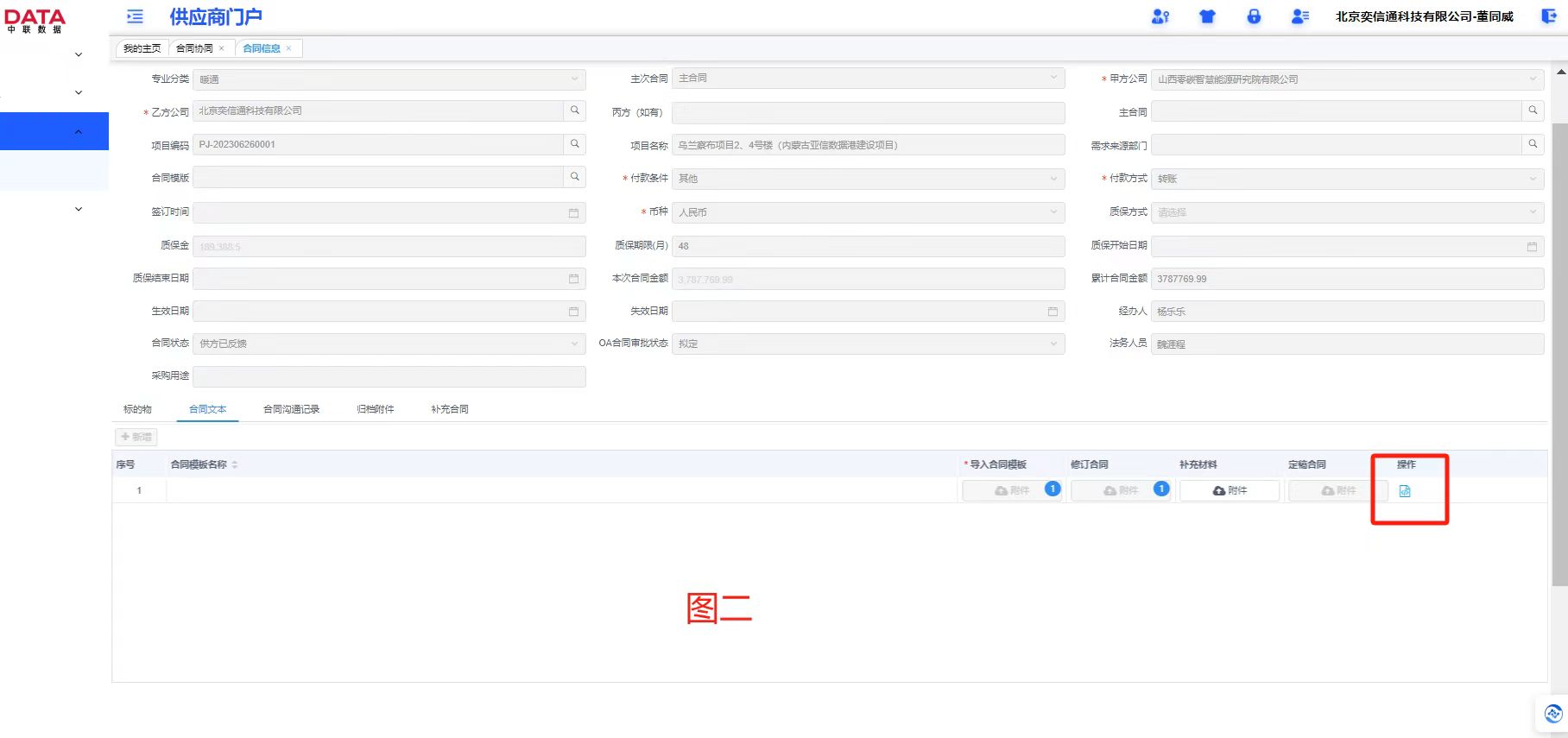Click the search icon for 合同模版
Viewport: 1568px width, 738px height.
575,177
